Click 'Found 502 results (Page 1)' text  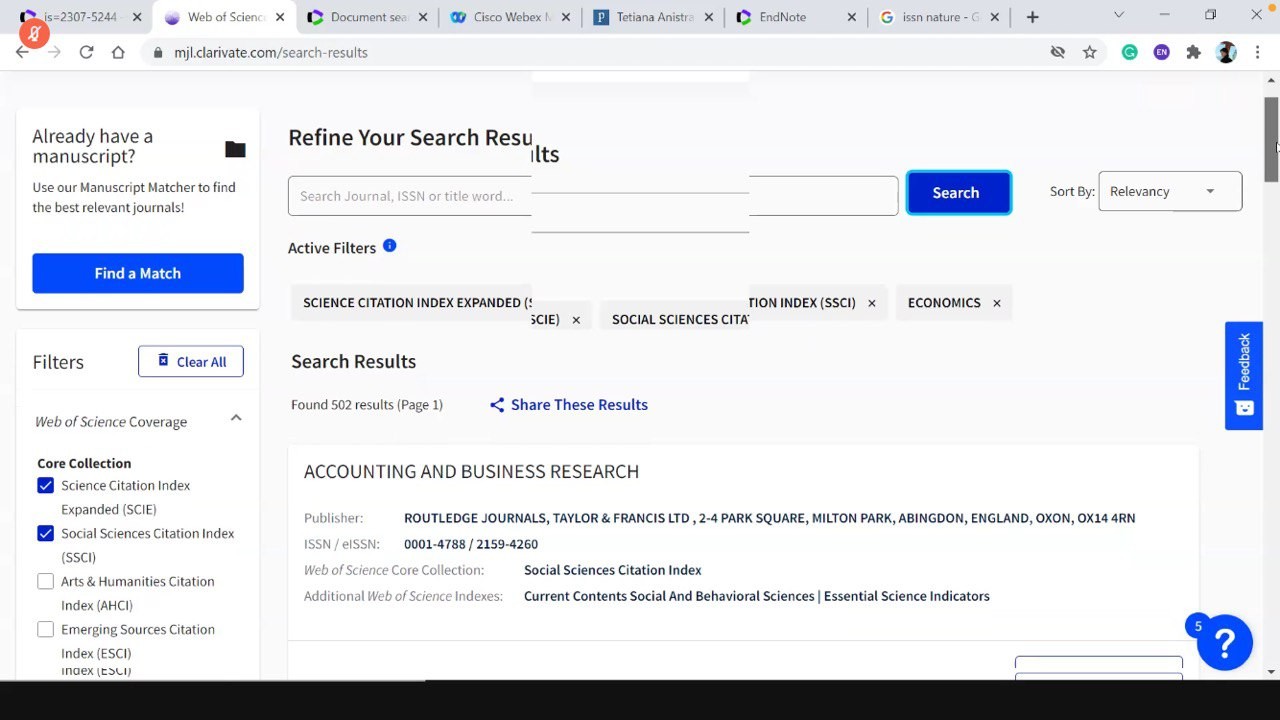[x=367, y=405]
